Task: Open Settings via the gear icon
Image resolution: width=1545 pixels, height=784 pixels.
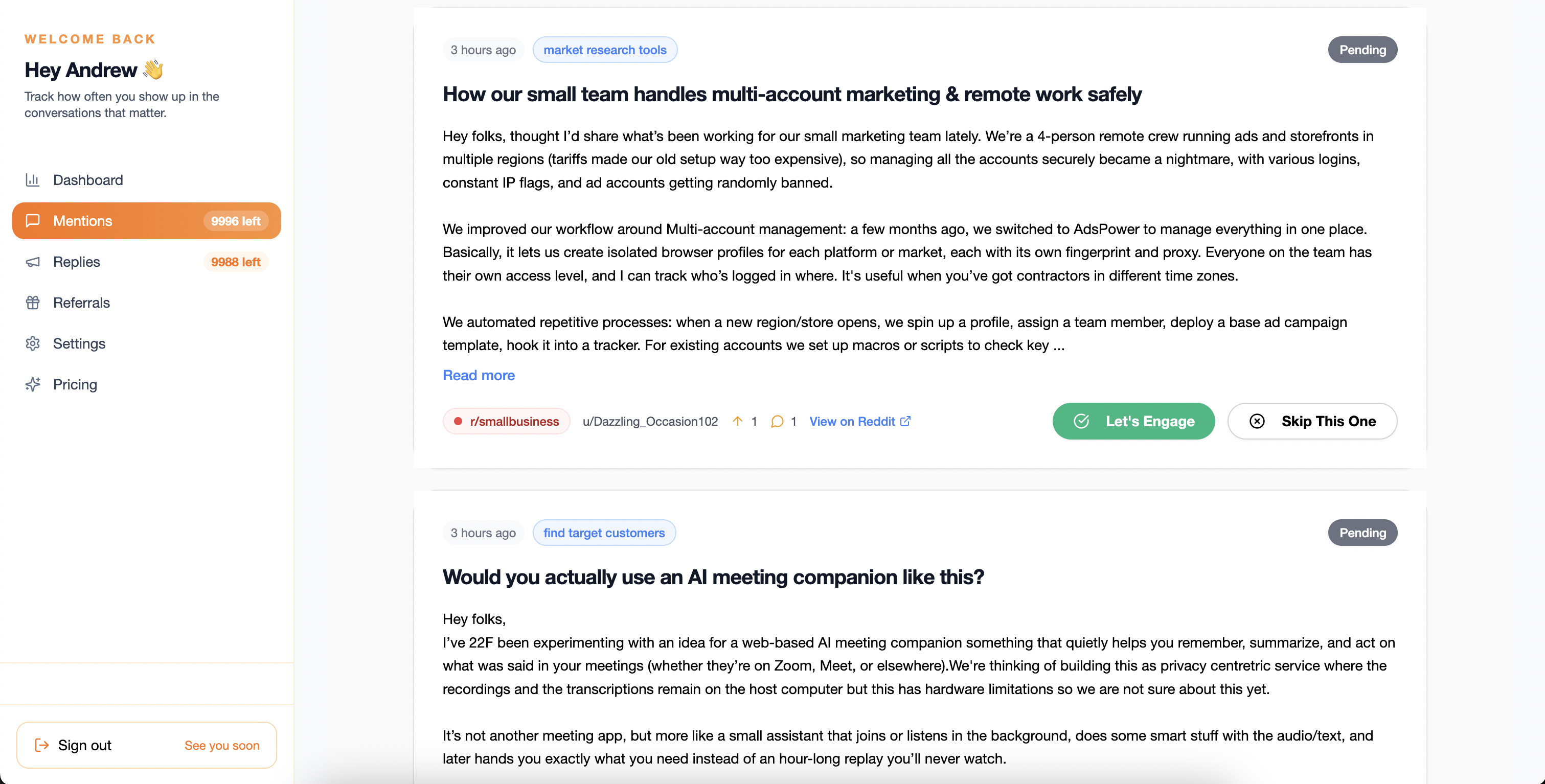Action: coord(32,343)
